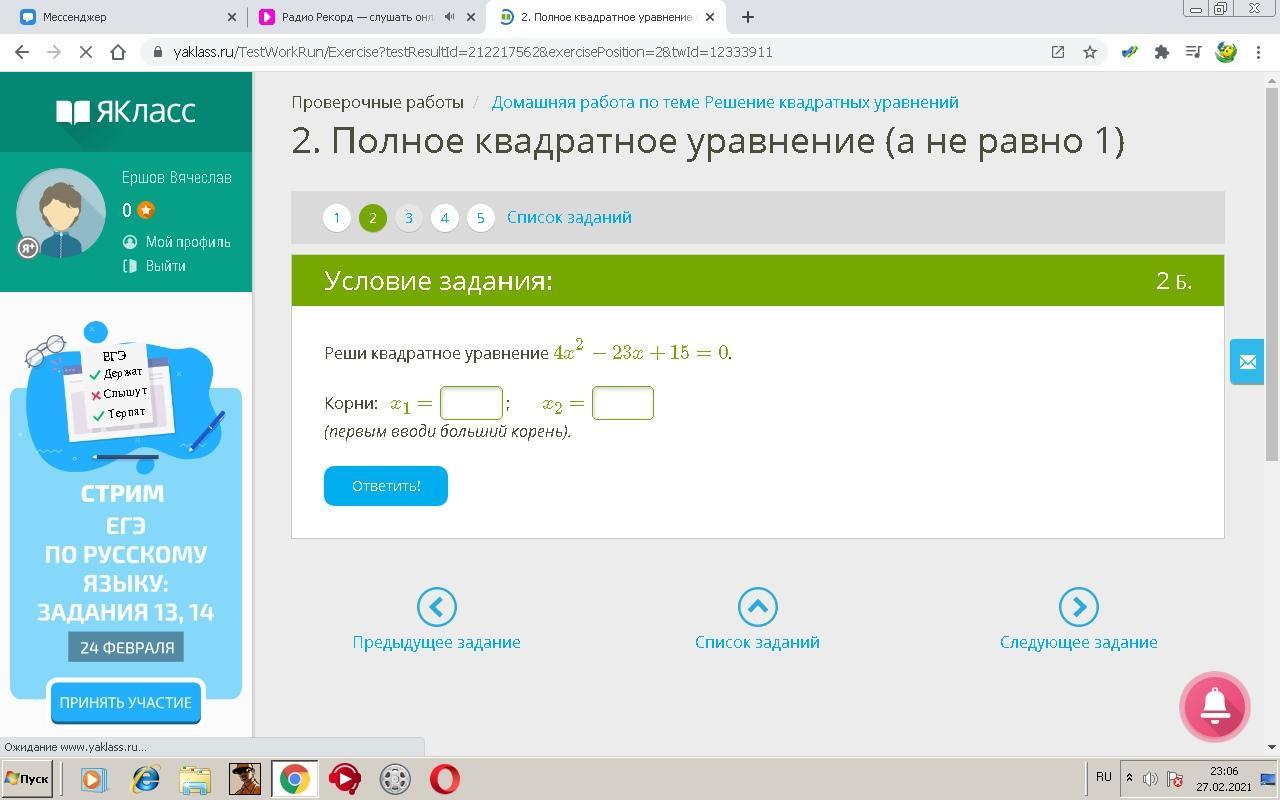Mute the Радио Рекорд tab audio
The height and width of the screenshot is (800, 1280).
(450, 17)
